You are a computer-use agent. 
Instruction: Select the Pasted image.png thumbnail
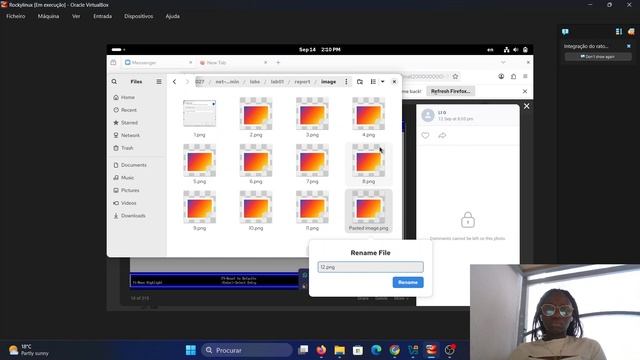(x=369, y=207)
